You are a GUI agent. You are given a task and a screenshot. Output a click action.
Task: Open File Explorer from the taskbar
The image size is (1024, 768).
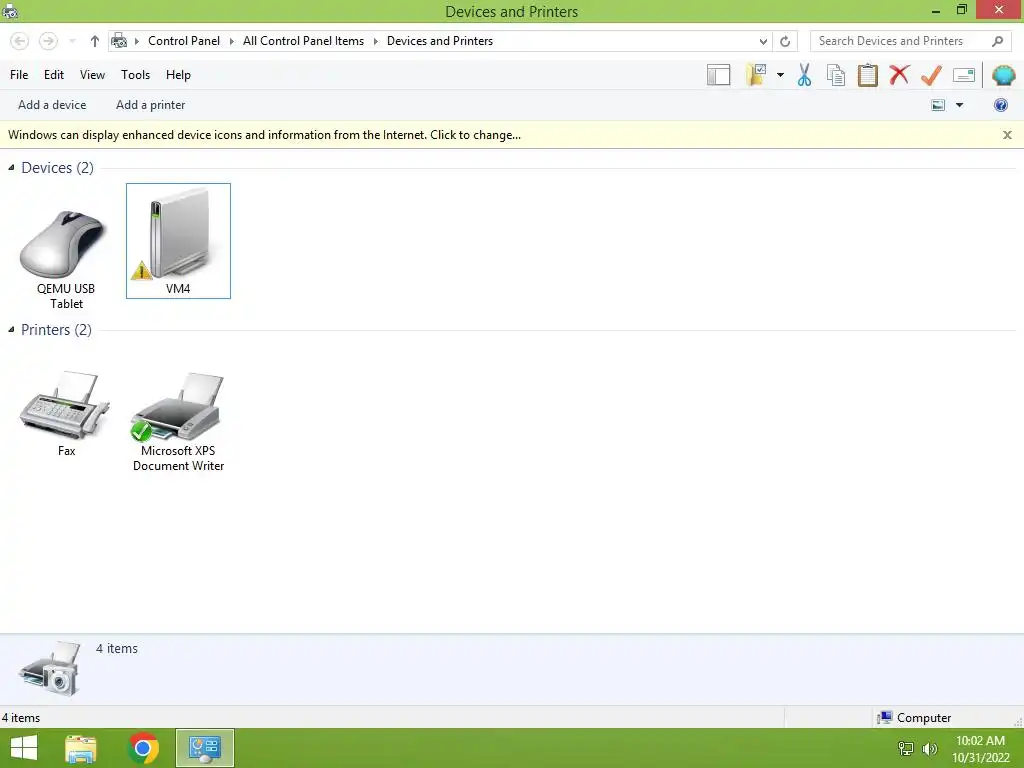[x=81, y=749]
